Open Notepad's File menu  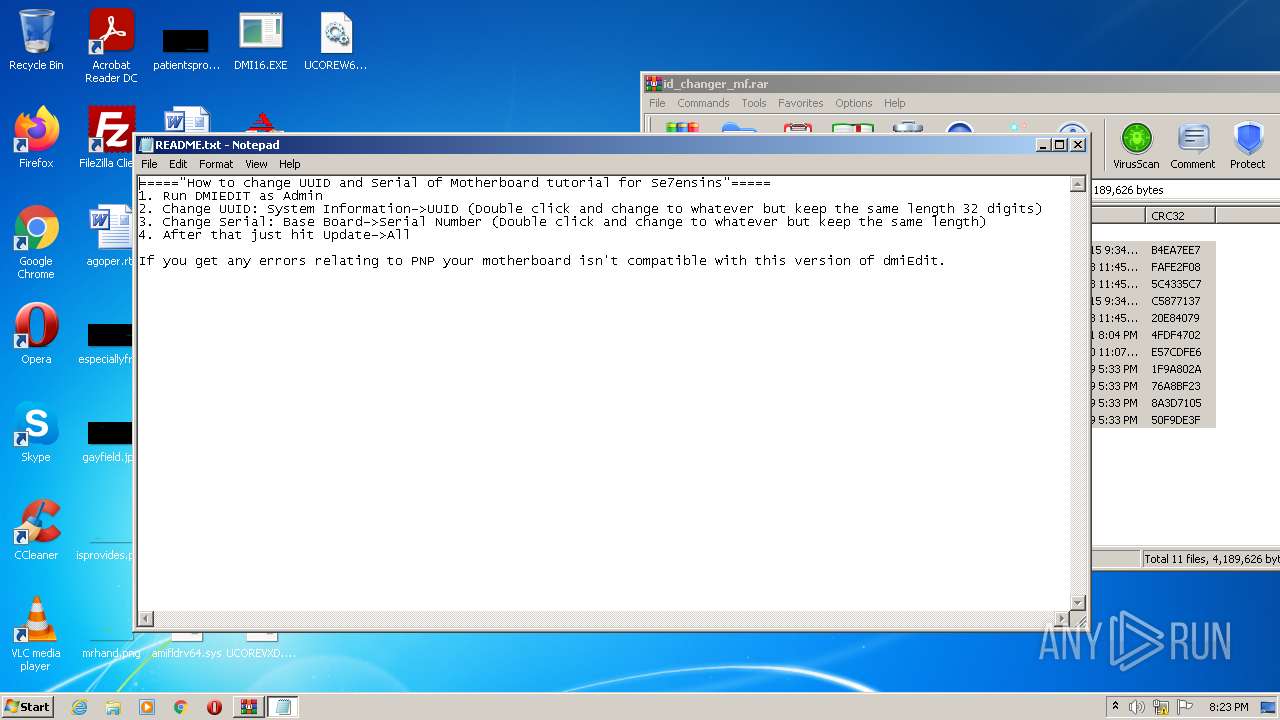149,164
